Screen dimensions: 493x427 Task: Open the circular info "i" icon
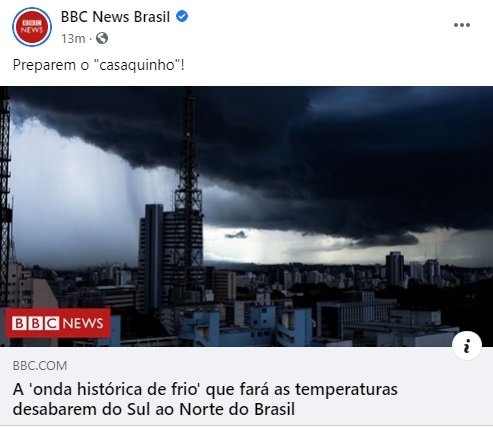467,346
